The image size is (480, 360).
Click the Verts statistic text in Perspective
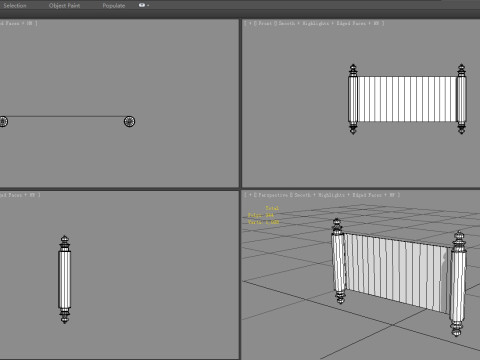(x=263, y=222)
